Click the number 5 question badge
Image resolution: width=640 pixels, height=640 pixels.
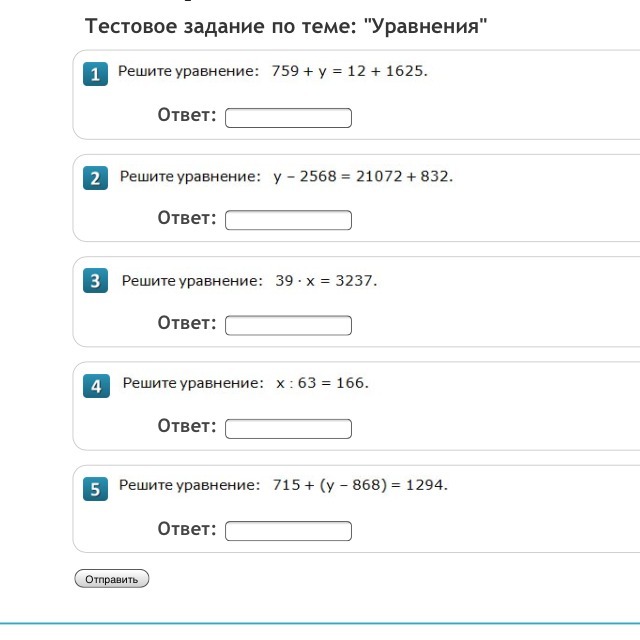pyautogui.click(x=95, y=489)
